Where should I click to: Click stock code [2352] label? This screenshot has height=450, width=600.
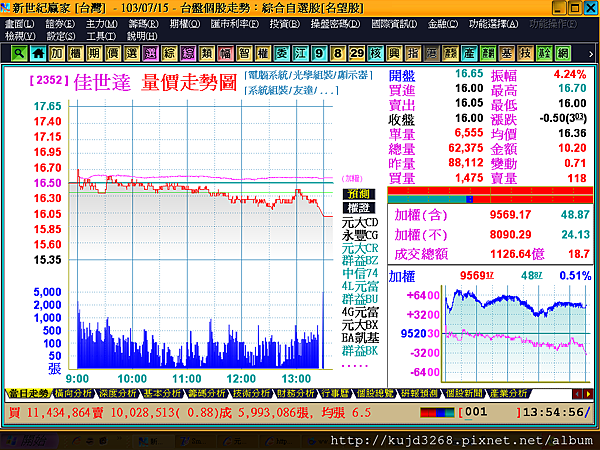49,80
